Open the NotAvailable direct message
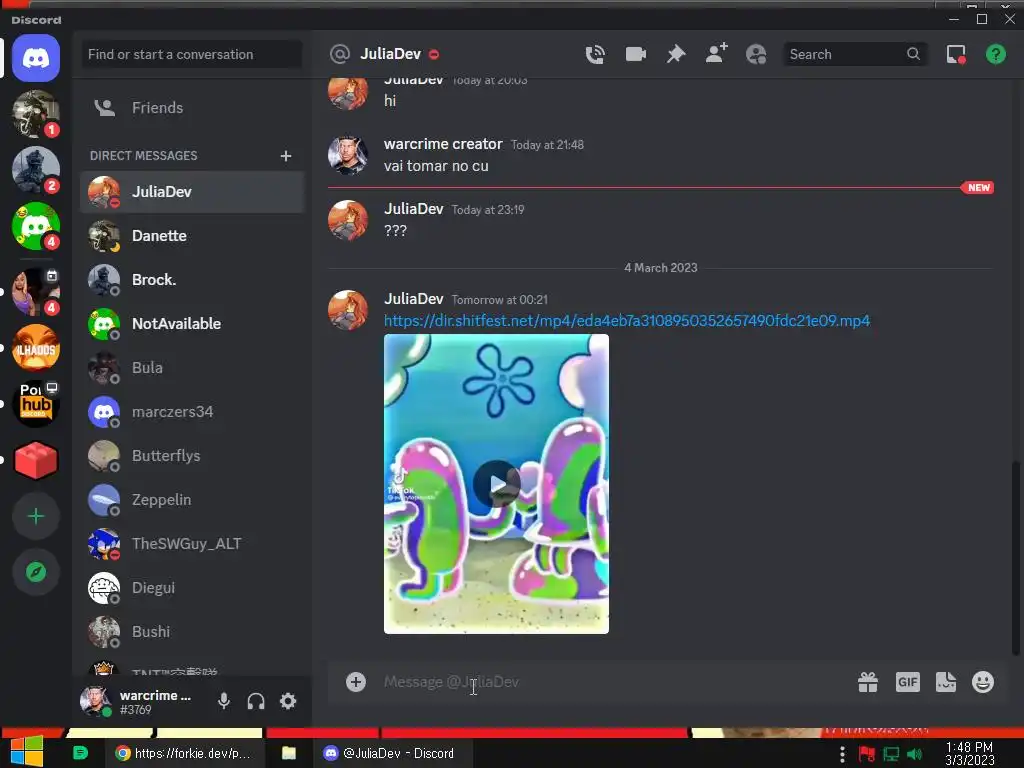This screenshot has height=768, width=1024. (x=192, y=324)
